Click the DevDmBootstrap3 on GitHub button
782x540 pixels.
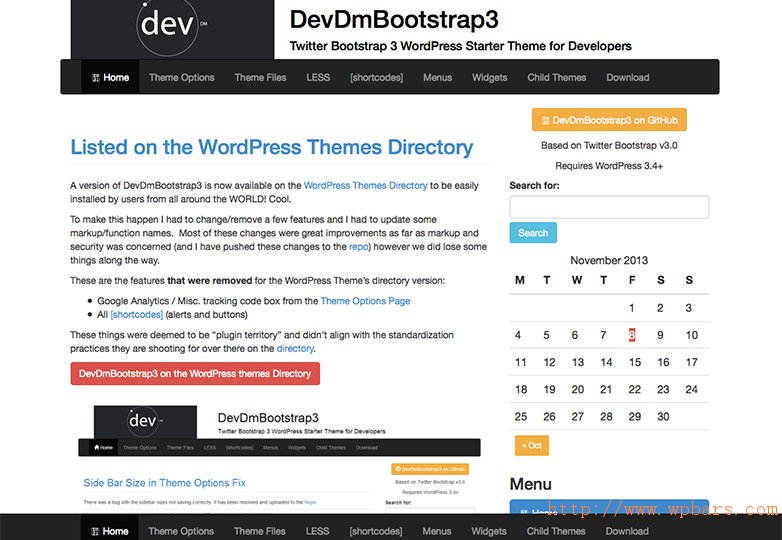(x=609, y=120)
